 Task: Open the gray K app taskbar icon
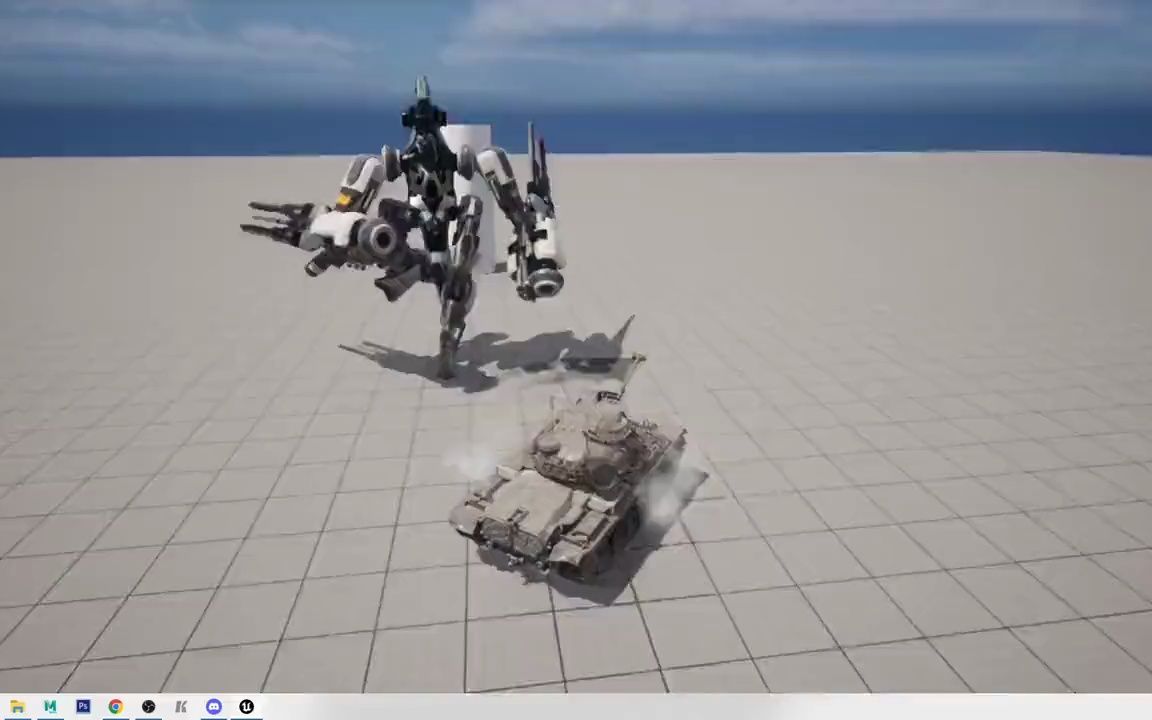click(x=181, y=707)
